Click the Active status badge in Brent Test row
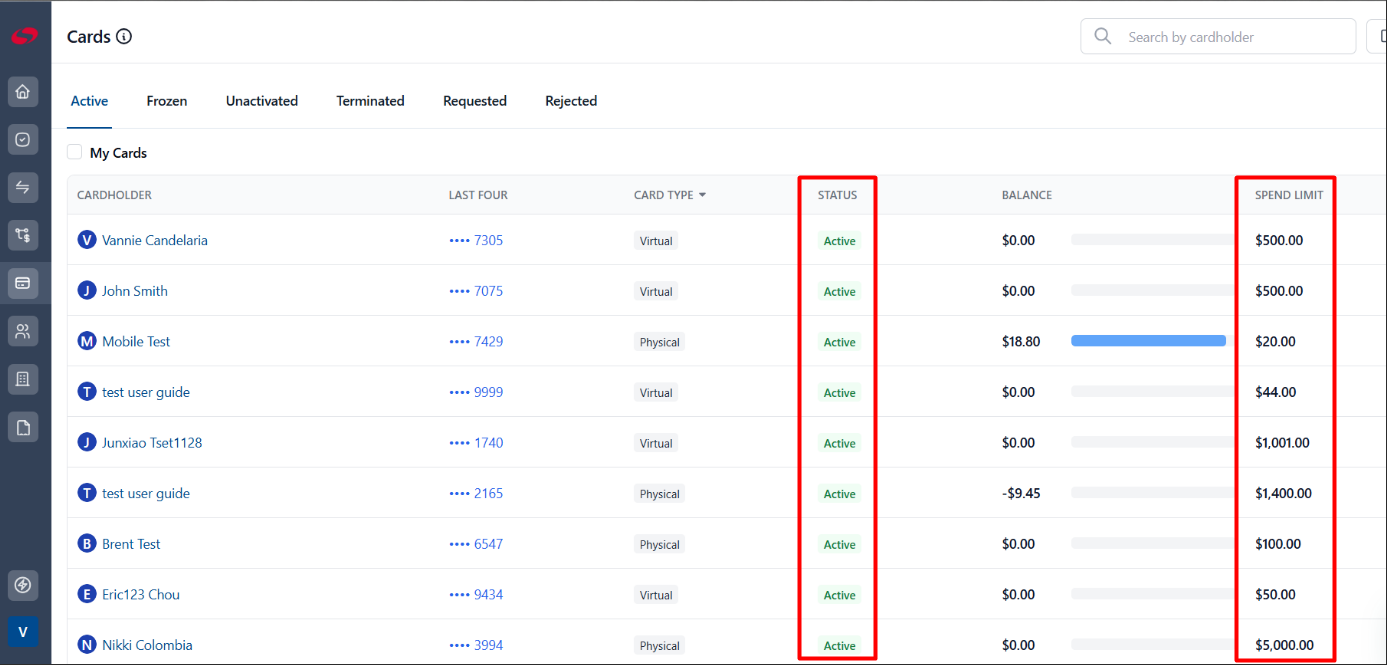 tap(839, 544)
